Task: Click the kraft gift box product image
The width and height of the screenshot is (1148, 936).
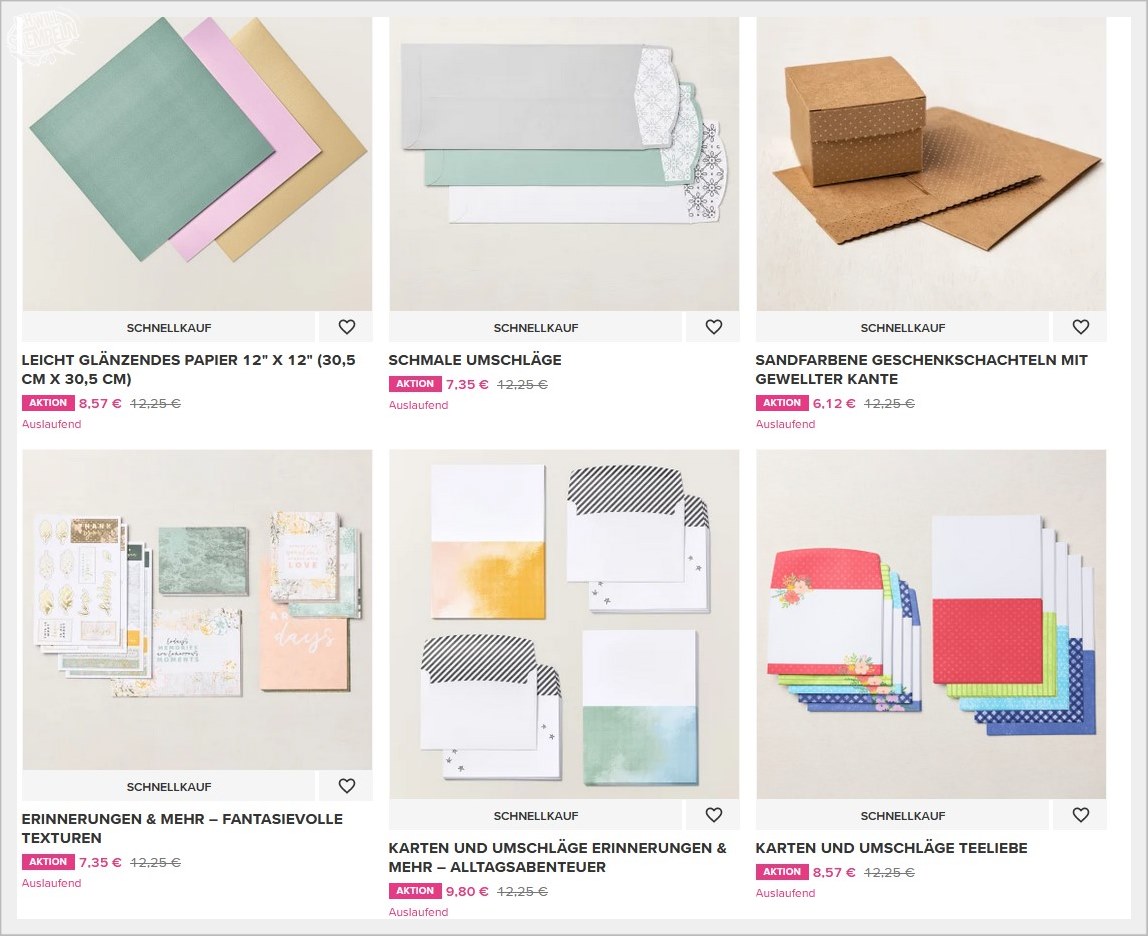Action: (931, 164)
